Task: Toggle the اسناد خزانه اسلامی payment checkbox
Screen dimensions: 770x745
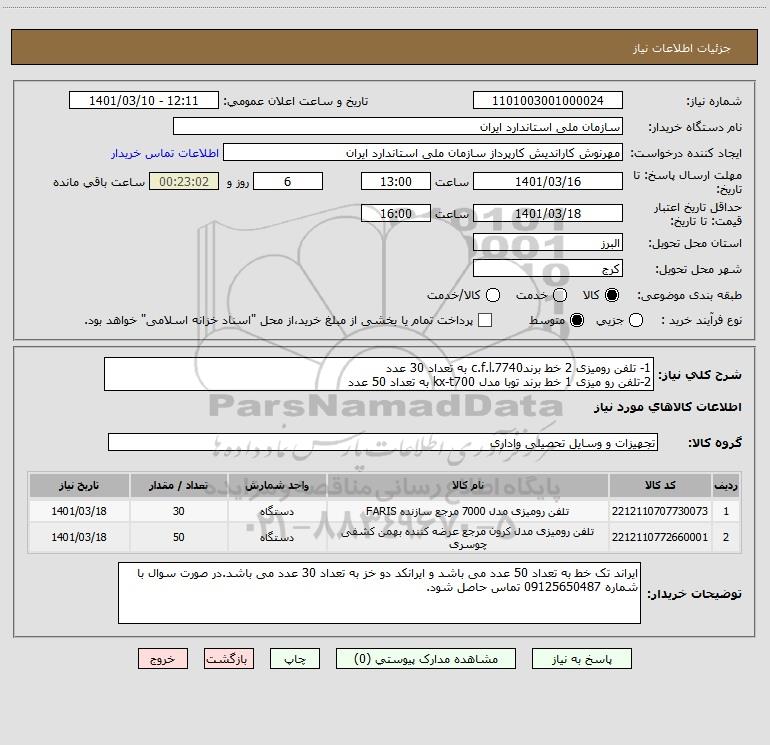Action: (485, 320)
